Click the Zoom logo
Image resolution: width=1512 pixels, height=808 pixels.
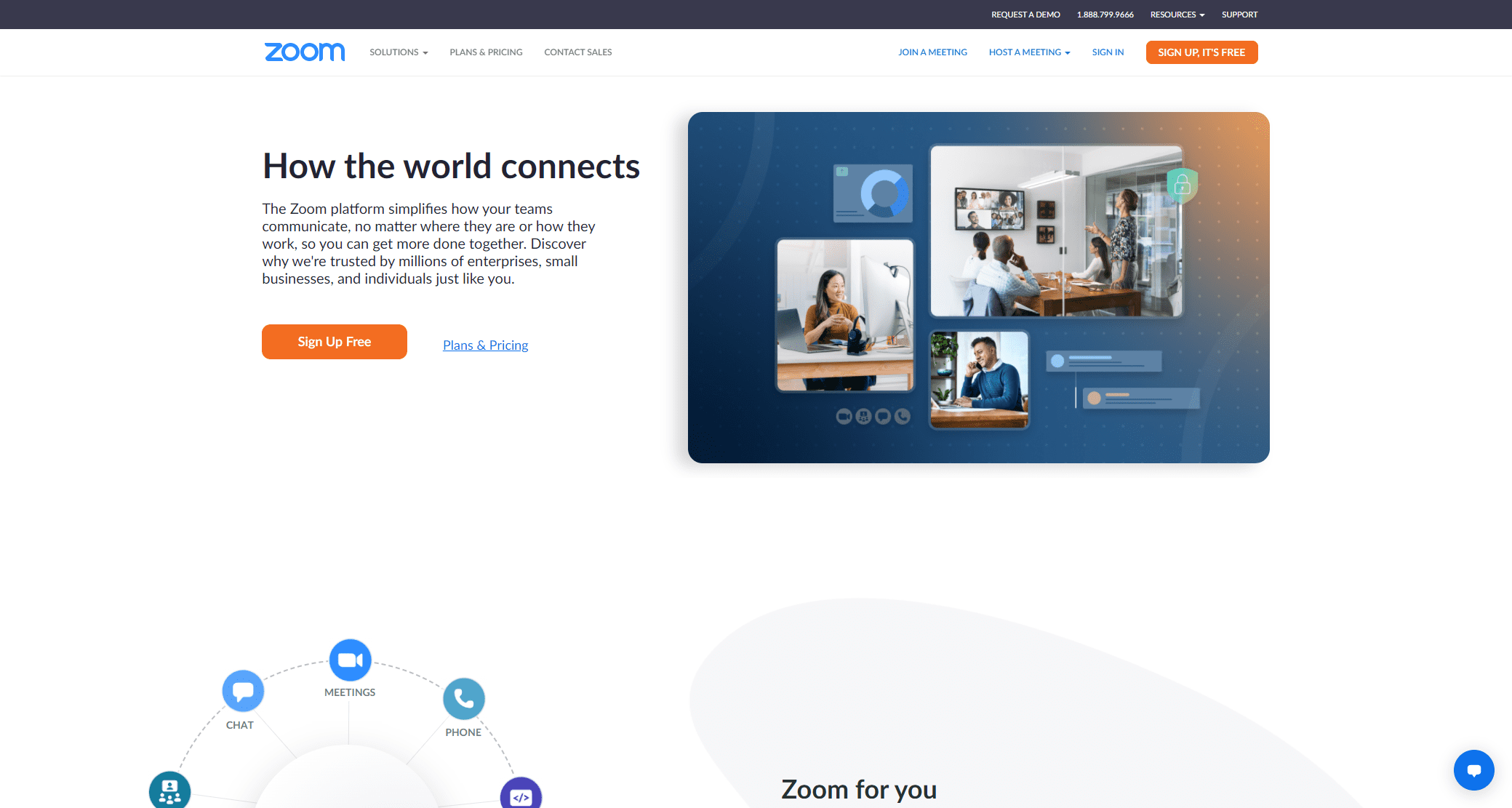(305, 52)
